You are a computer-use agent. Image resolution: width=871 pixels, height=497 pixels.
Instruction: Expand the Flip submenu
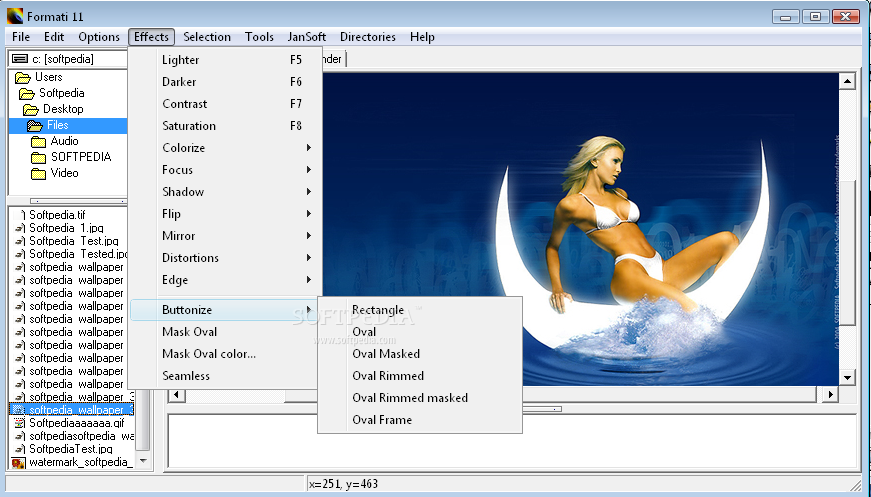[x=226, y=214]
